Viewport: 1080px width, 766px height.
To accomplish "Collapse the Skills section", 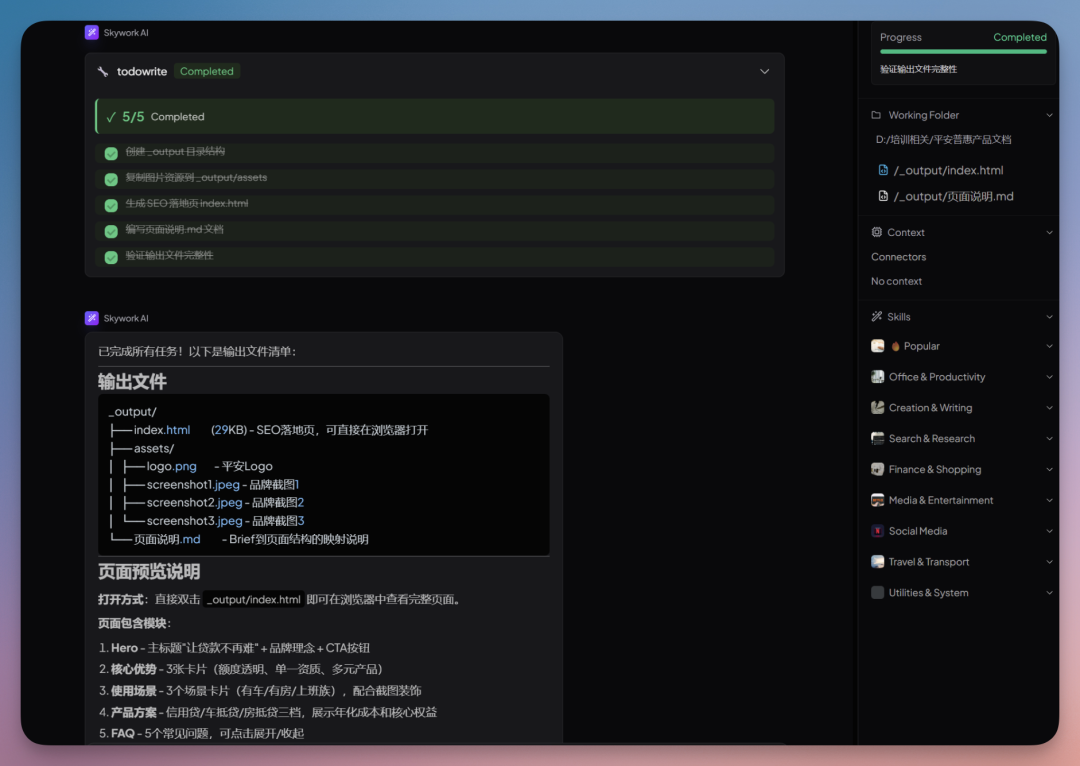I will coord(1049,316).
